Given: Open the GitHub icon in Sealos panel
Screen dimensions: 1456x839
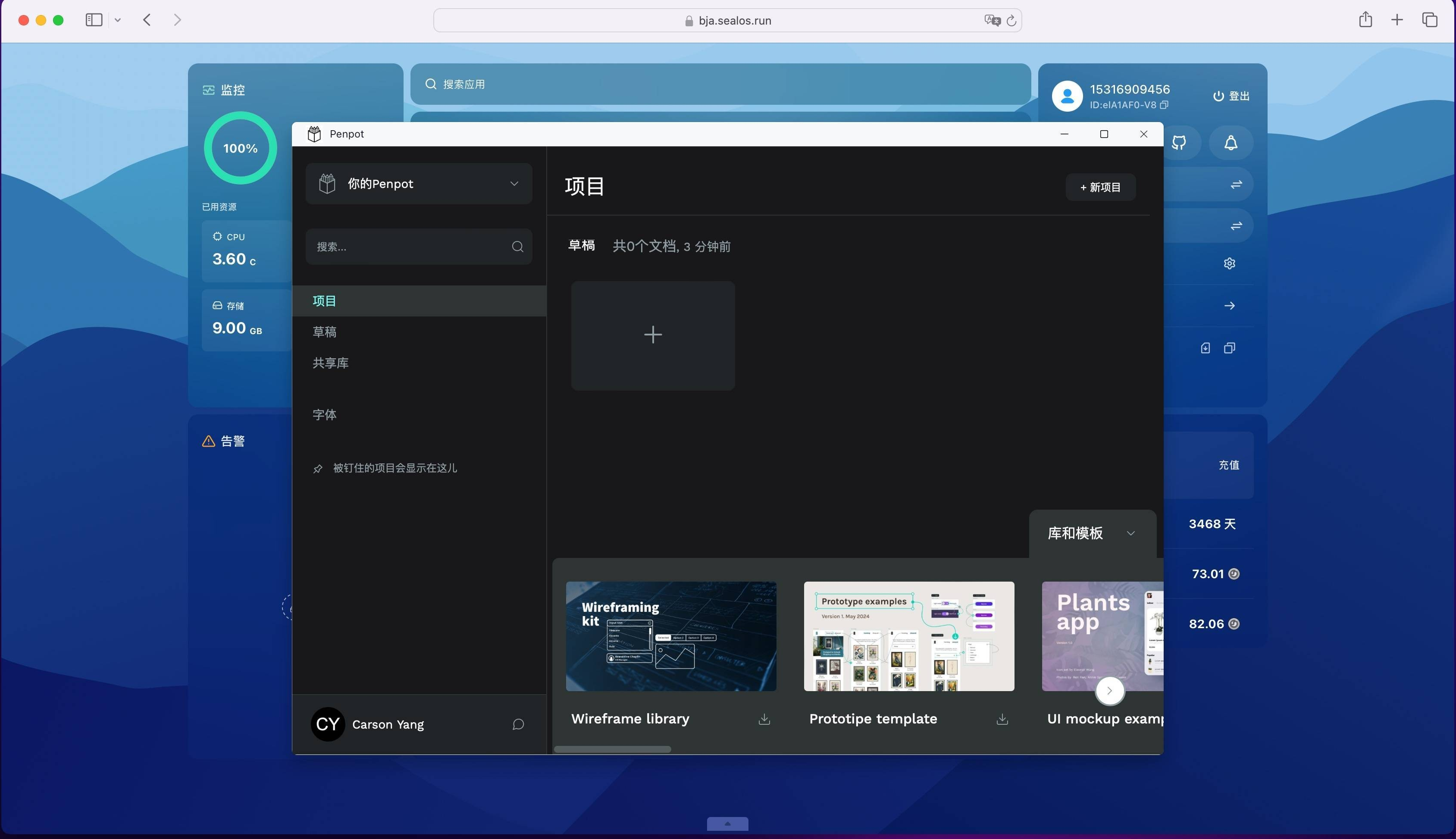Looking at the screenshot, I should [1179, 143].
